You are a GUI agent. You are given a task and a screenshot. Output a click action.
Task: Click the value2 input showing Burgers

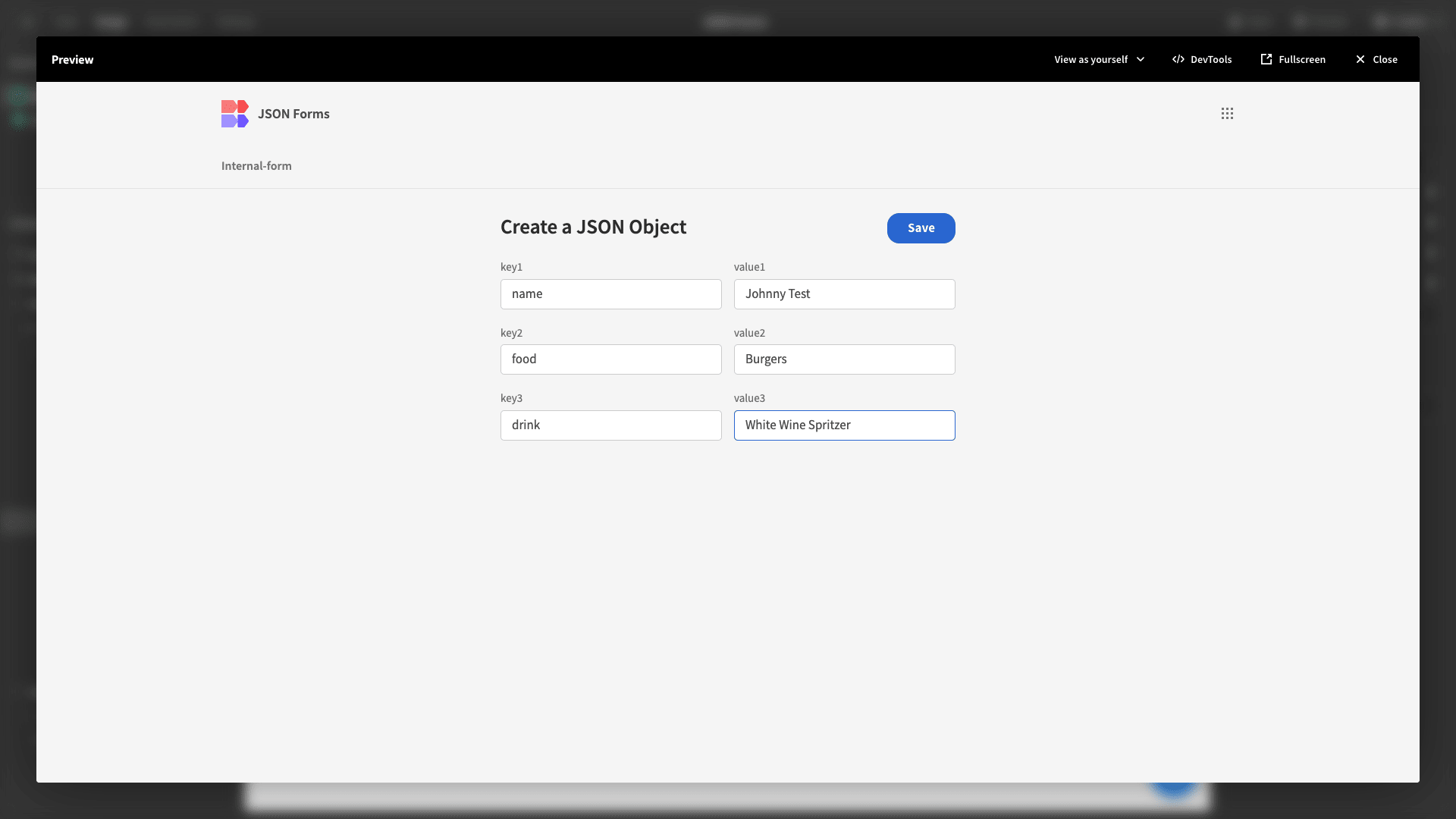tap(844, 359)
